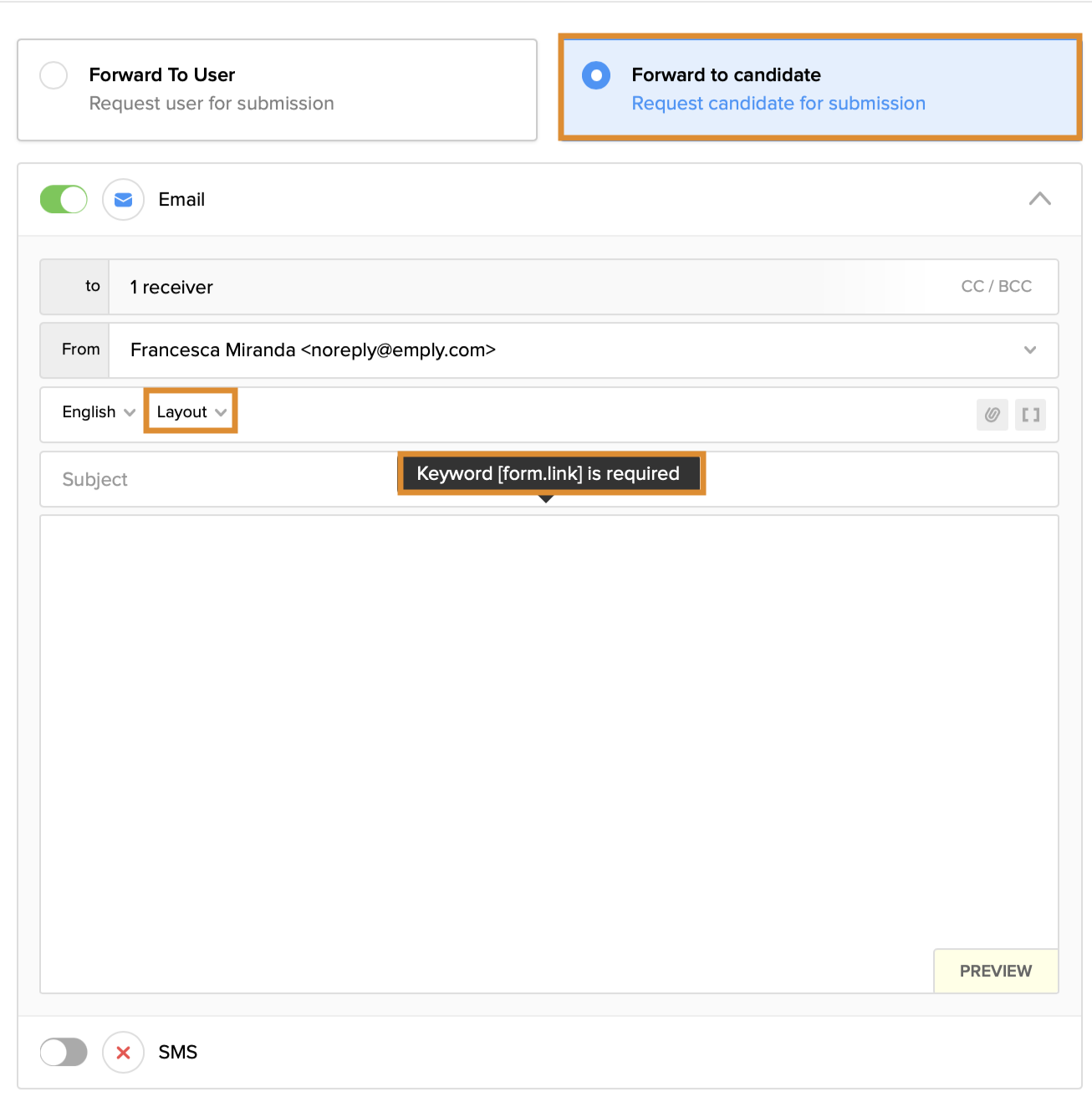
Task: Click the red X SMS icon
Action: click(124, 1053)
